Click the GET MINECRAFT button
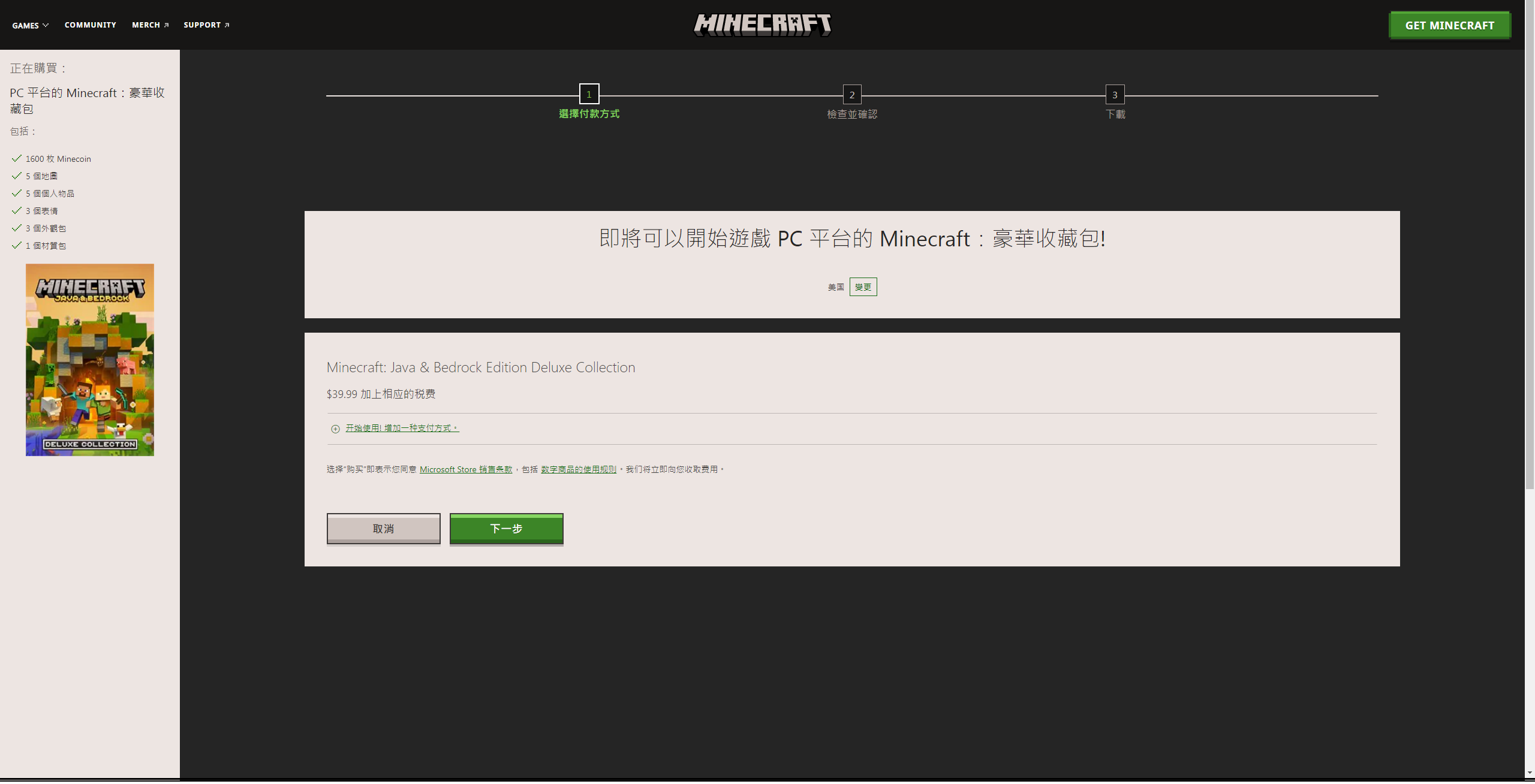This screenshot has height=784, width=1535. click(1449, 25)
